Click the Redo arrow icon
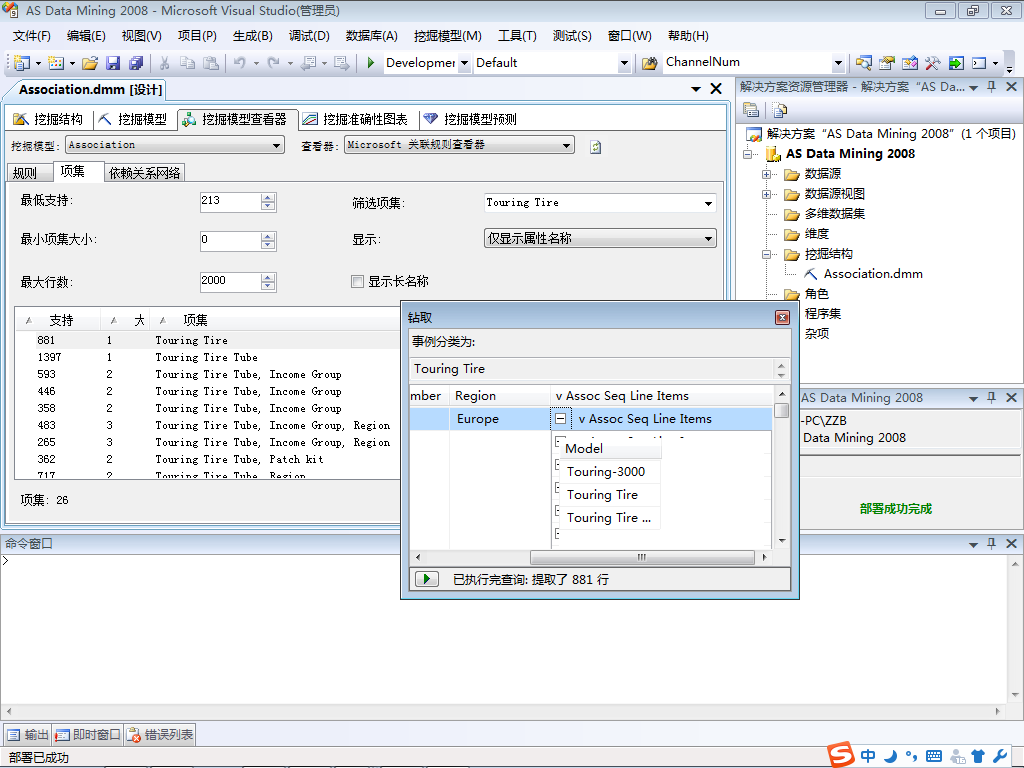 [274, 63]
